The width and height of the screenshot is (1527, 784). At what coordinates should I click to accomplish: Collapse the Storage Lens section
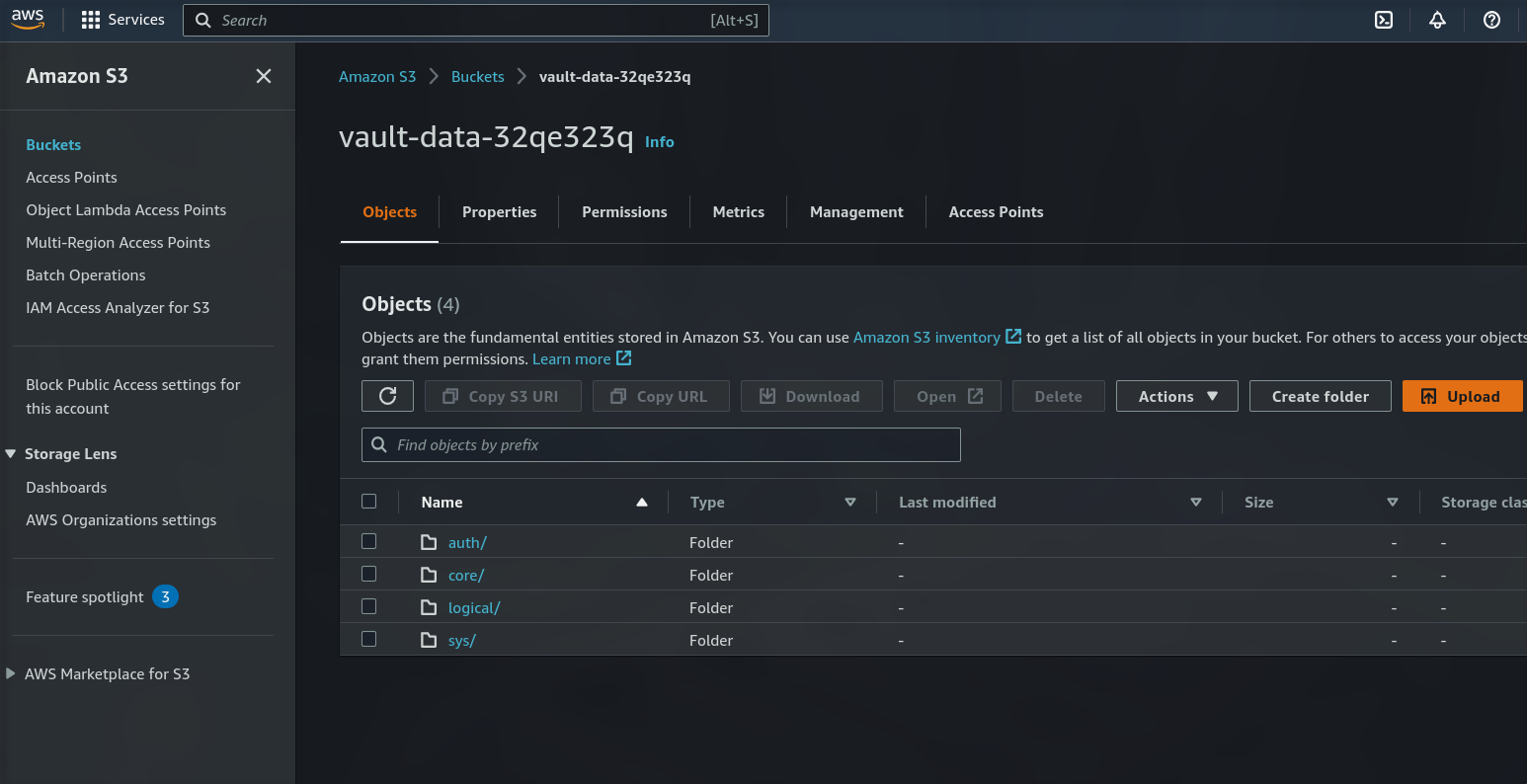[x=11, y=454]
